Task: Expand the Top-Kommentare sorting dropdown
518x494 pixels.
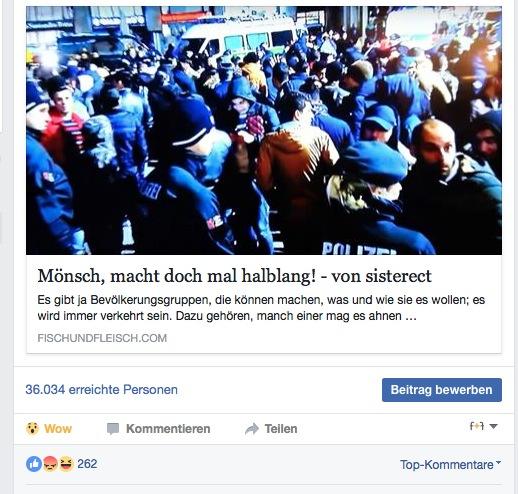Action: click(x=450, y=464)
